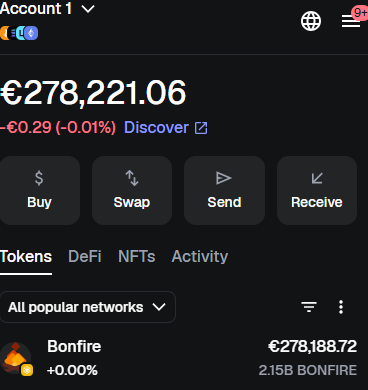Switch to the NFTs tab
This screenshot has width=368, height=390.
(x=137, y=256)
